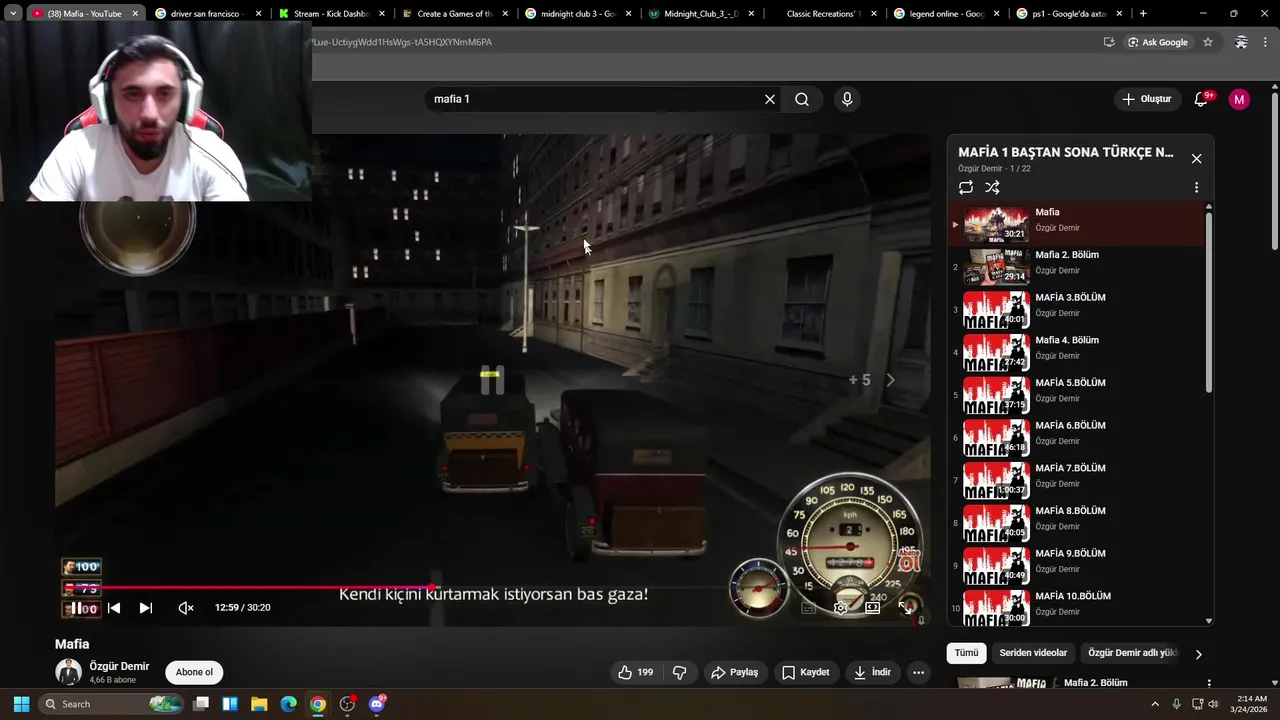The image size is (1280, 720).
Task: Open more actions ellipsis below video
Action: coord(919,672)
